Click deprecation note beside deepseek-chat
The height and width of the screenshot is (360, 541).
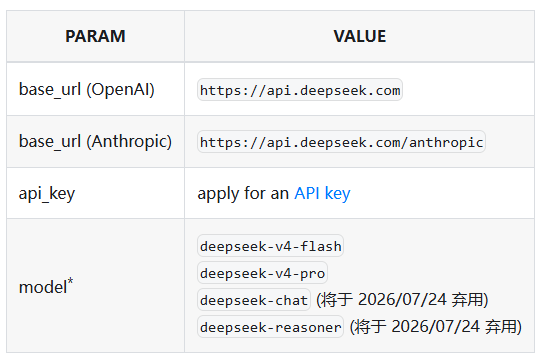[x=402, y=300]
